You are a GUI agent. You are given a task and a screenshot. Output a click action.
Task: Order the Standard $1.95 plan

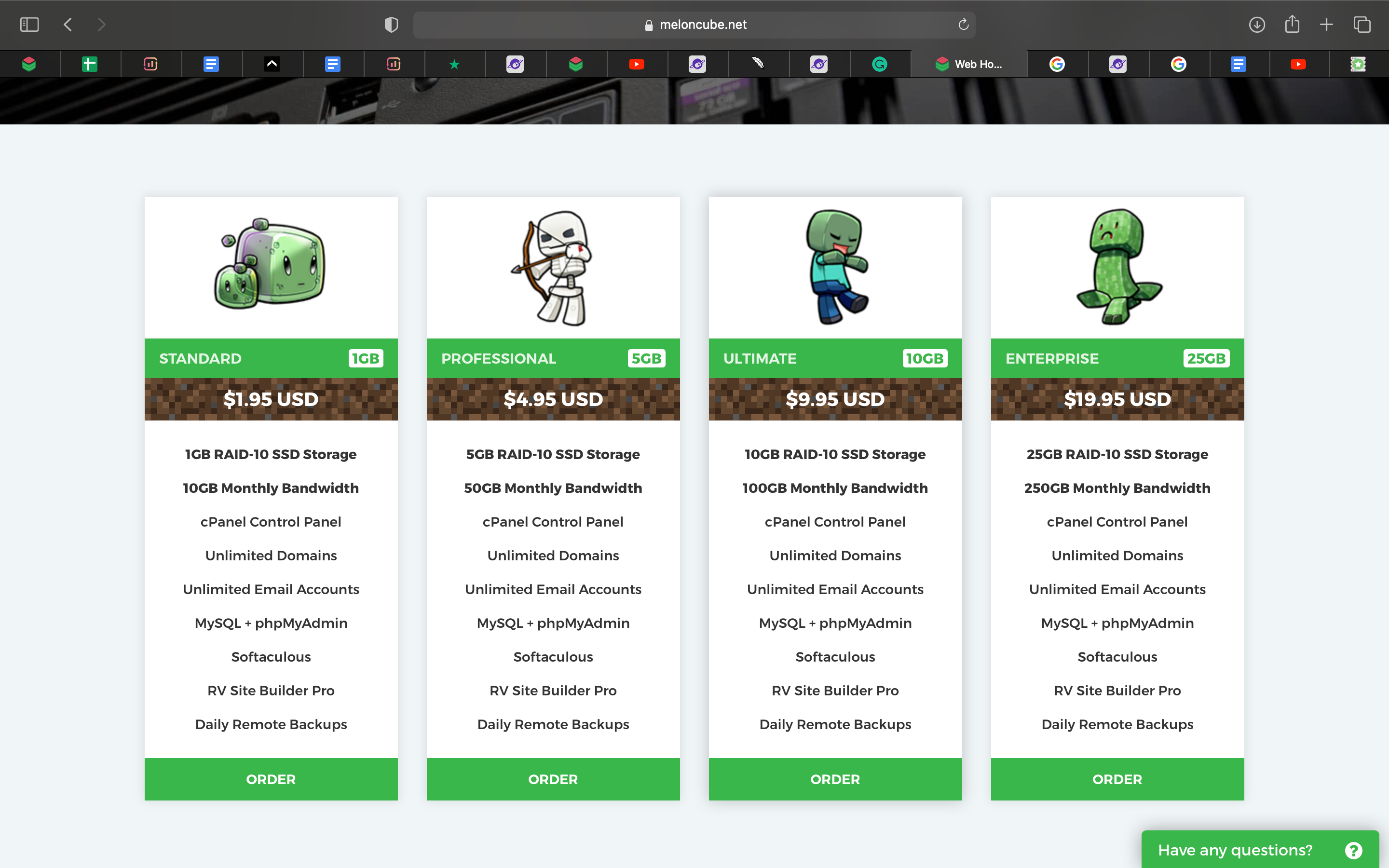pos(271,779)
